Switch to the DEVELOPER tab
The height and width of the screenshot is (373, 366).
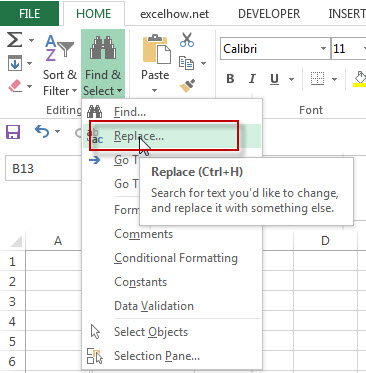(x=269, y=14)
